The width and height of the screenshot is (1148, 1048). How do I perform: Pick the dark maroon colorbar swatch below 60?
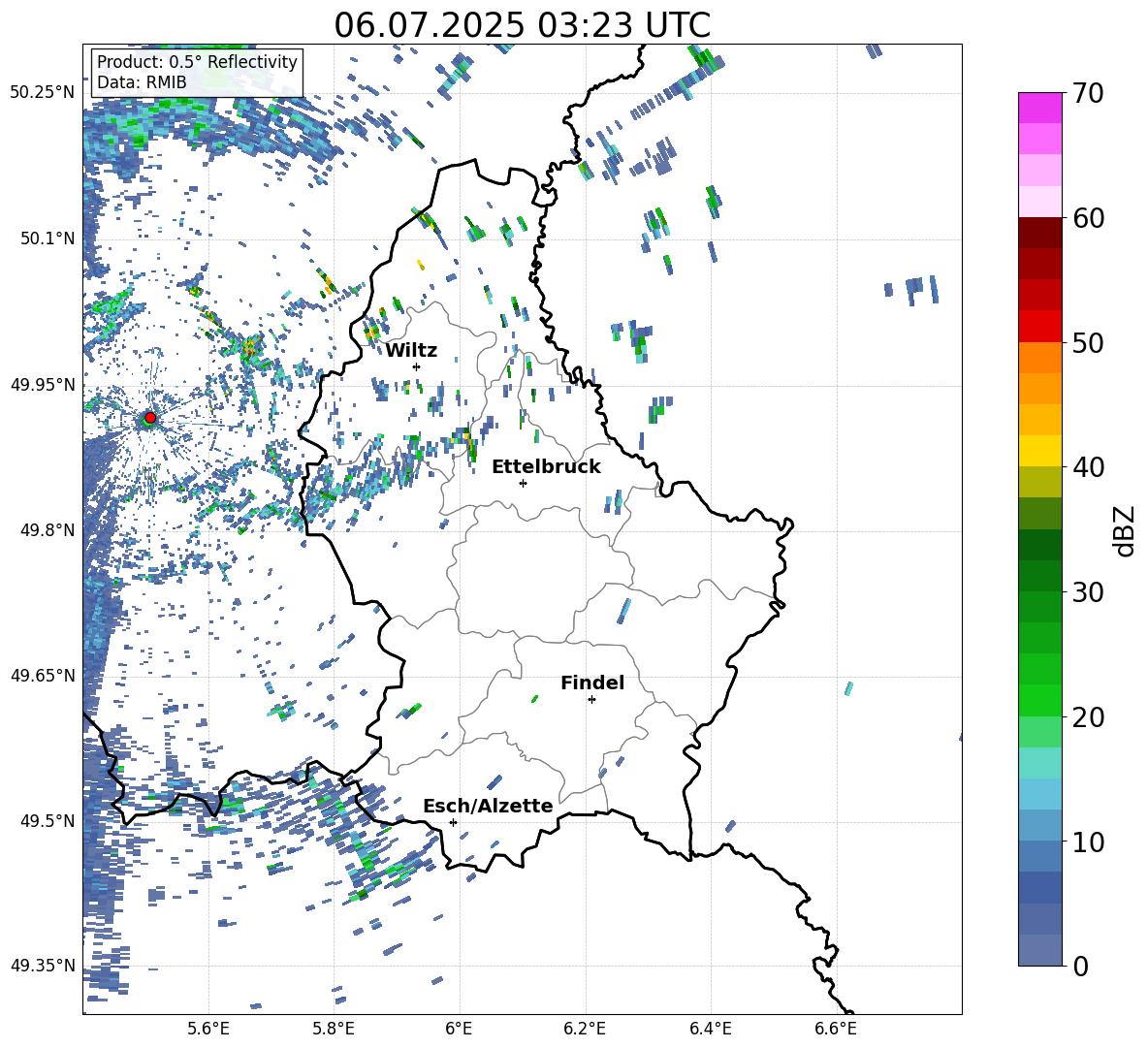point(1039,233)
